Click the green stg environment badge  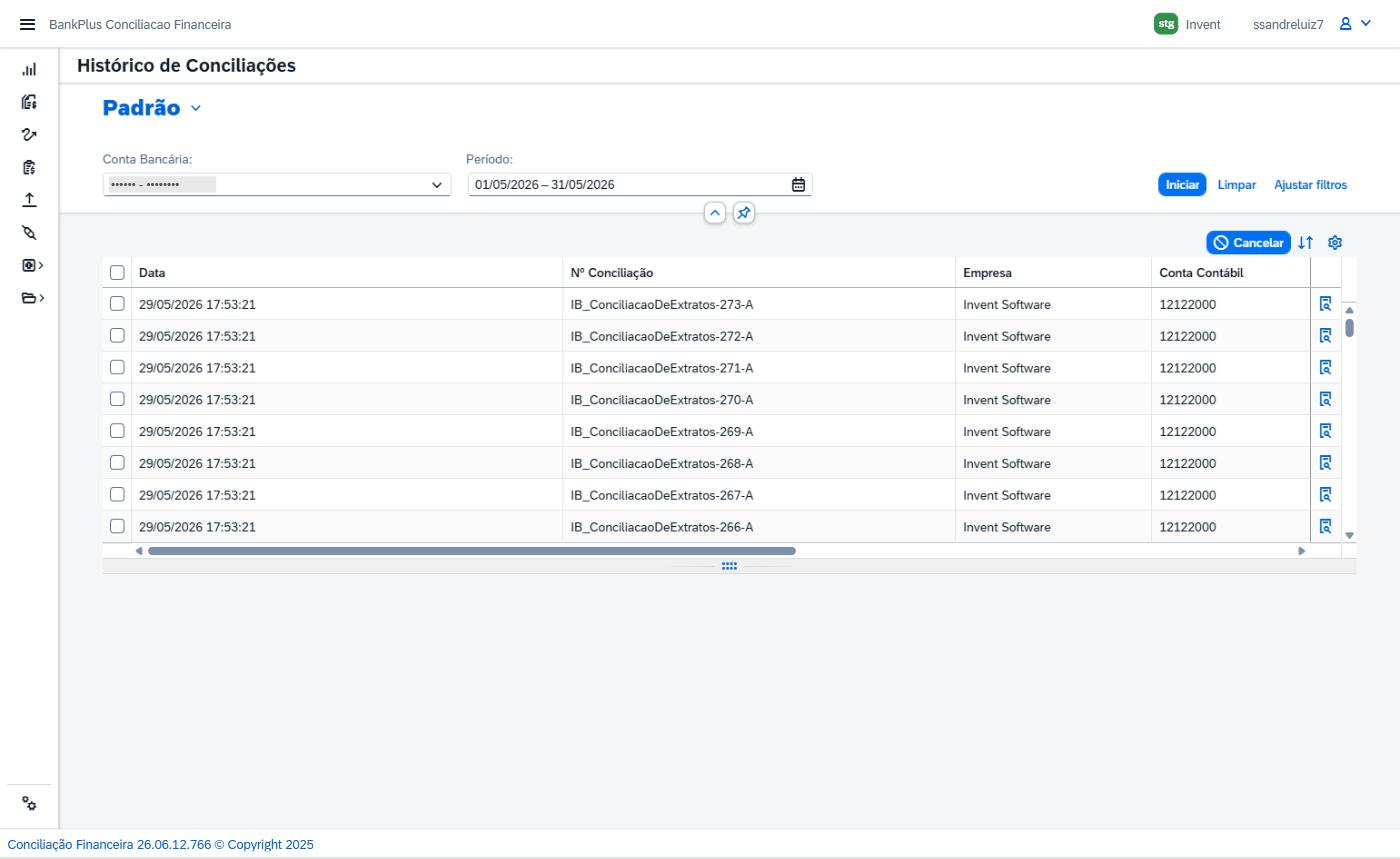(1166, 24)
